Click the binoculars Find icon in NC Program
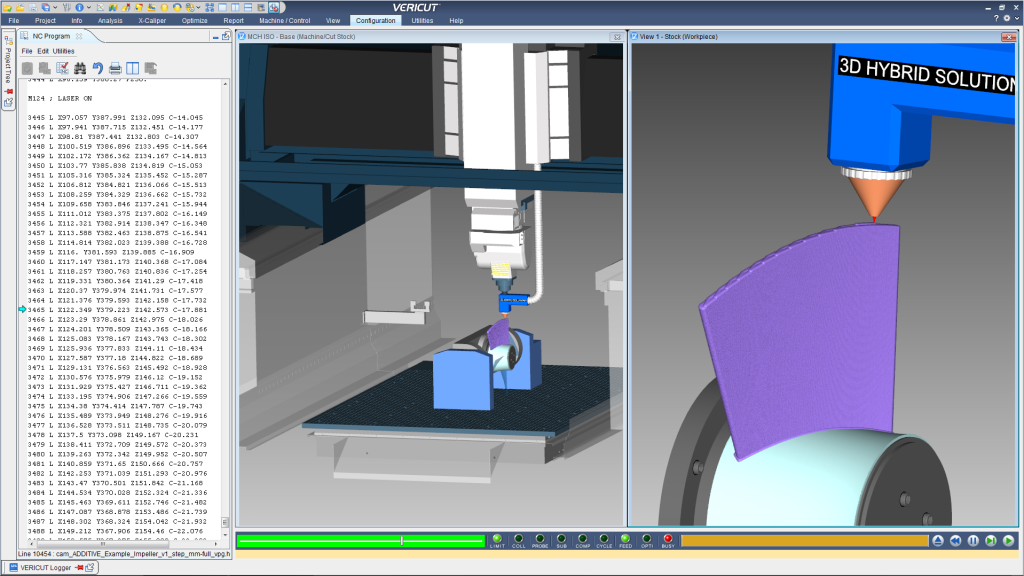1024x576 pixels. coord(79,68)
